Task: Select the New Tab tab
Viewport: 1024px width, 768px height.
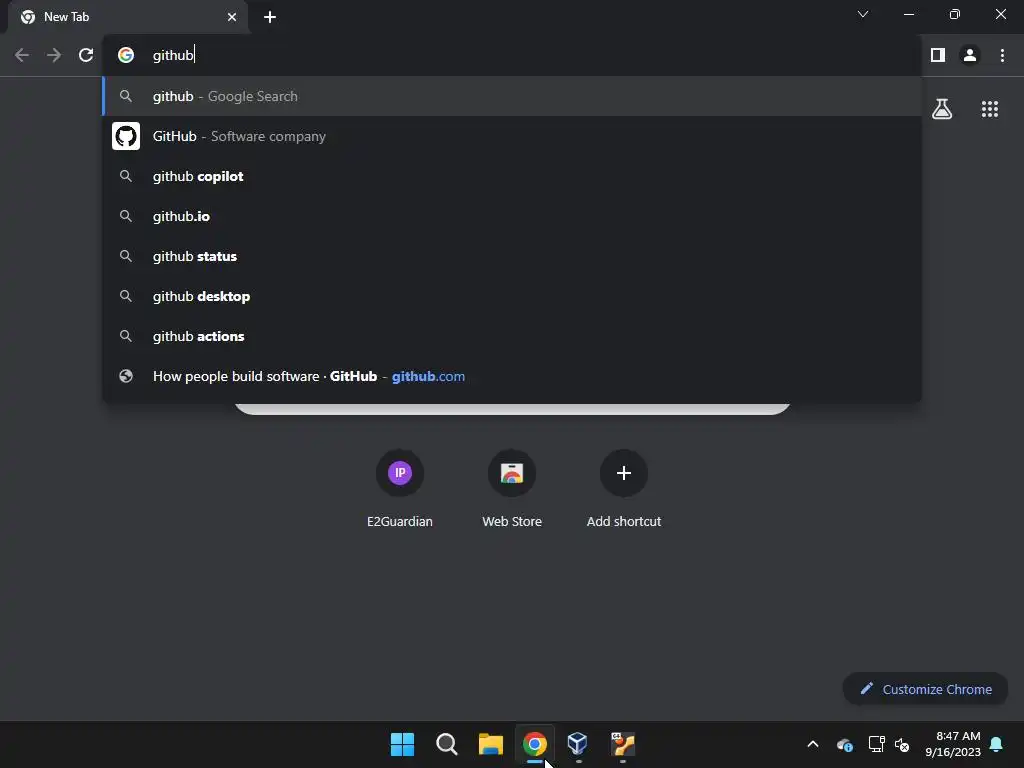Action: pos(128,17)
